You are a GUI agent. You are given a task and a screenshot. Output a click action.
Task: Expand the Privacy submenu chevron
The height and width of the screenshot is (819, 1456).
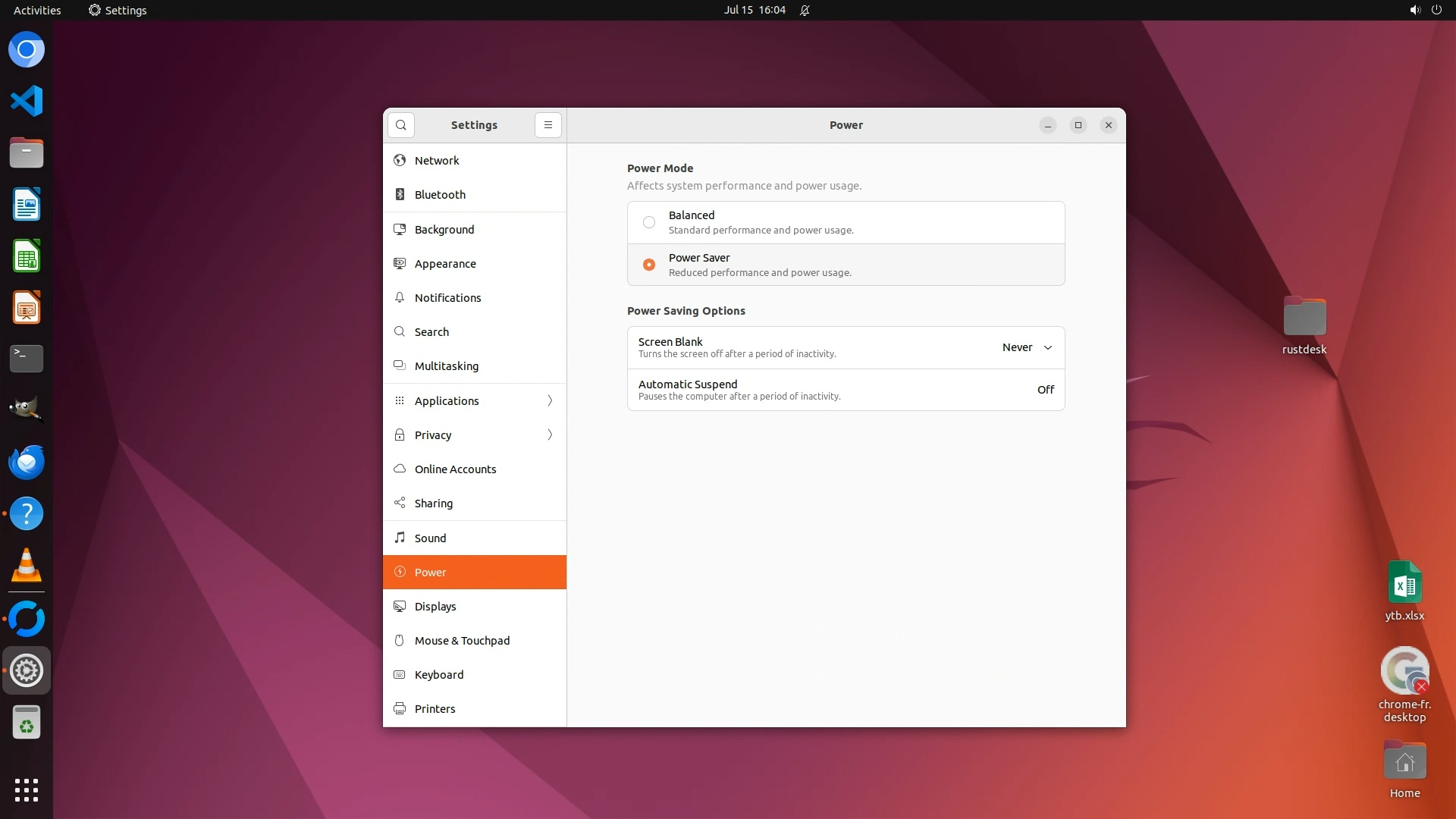point(550,435)
